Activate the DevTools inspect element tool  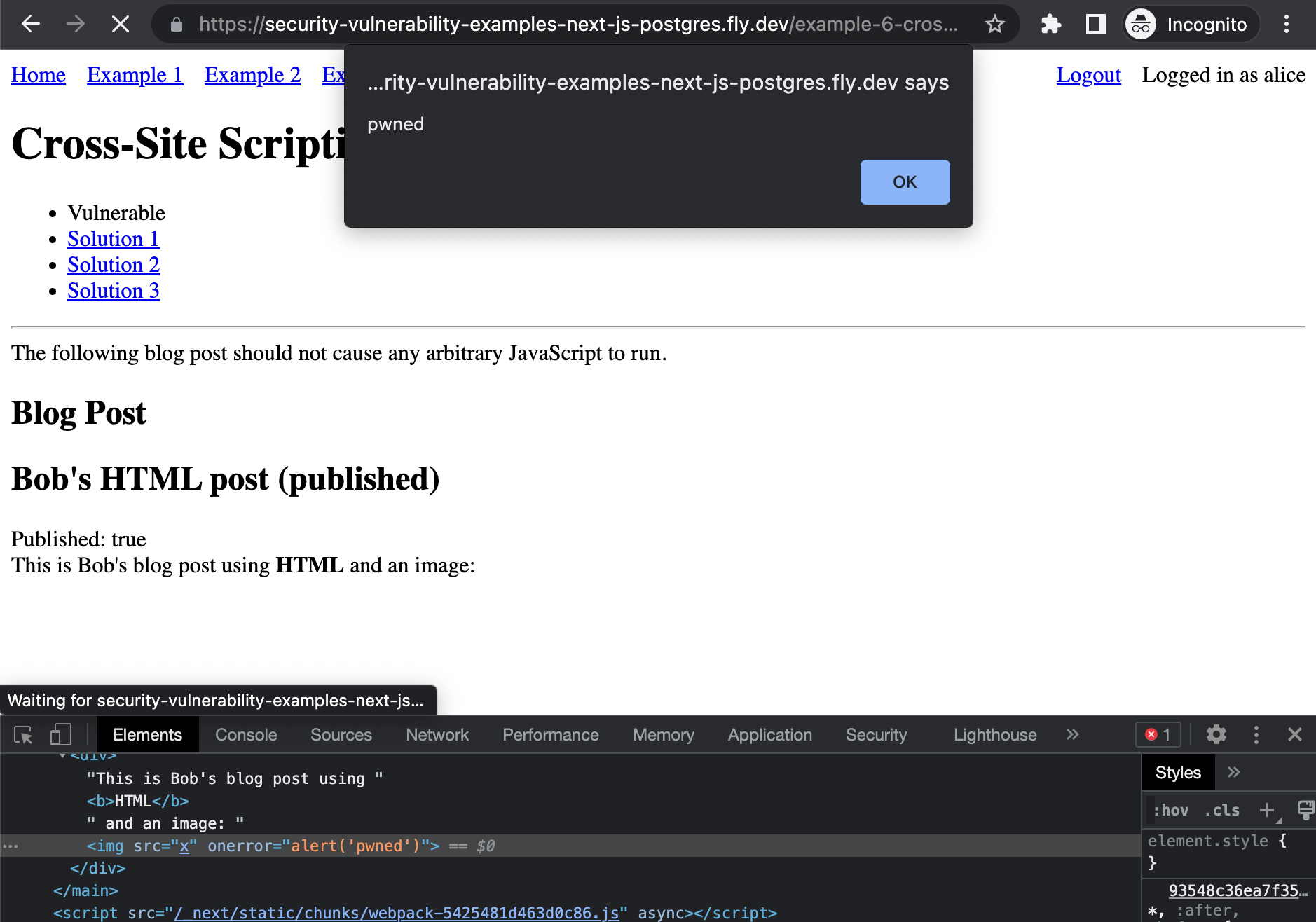23,735
